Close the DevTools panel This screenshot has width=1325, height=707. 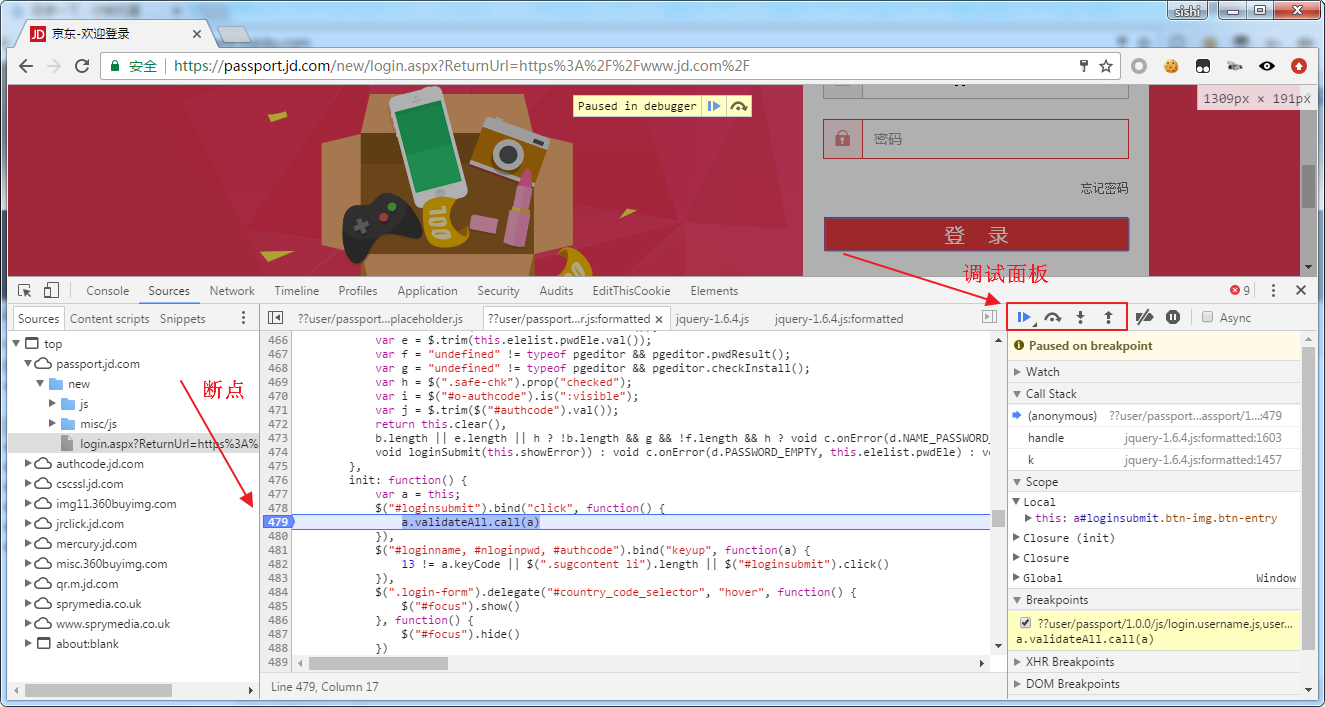[x=1301, y=290]
